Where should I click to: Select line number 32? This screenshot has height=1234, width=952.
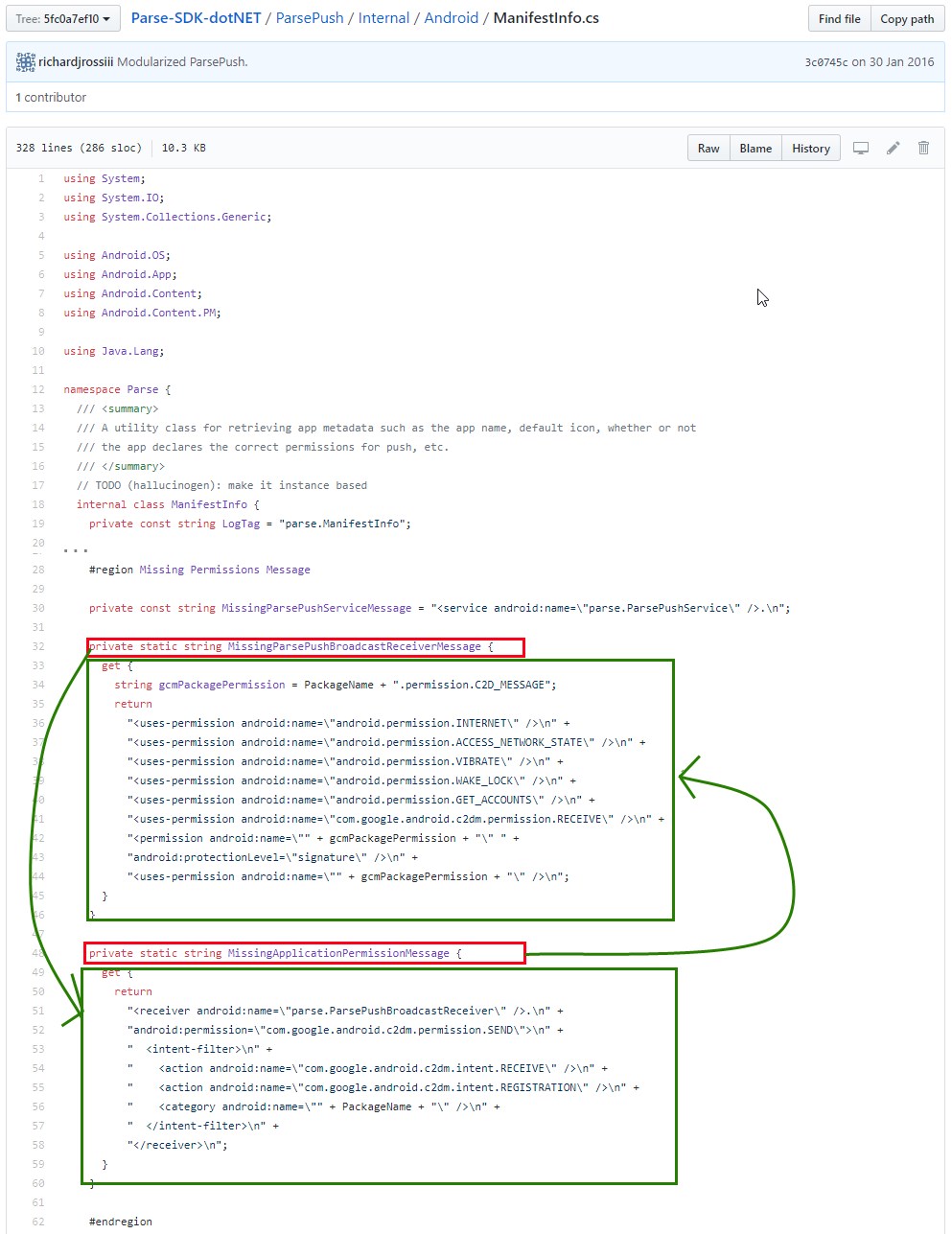[x=38, y=646]
